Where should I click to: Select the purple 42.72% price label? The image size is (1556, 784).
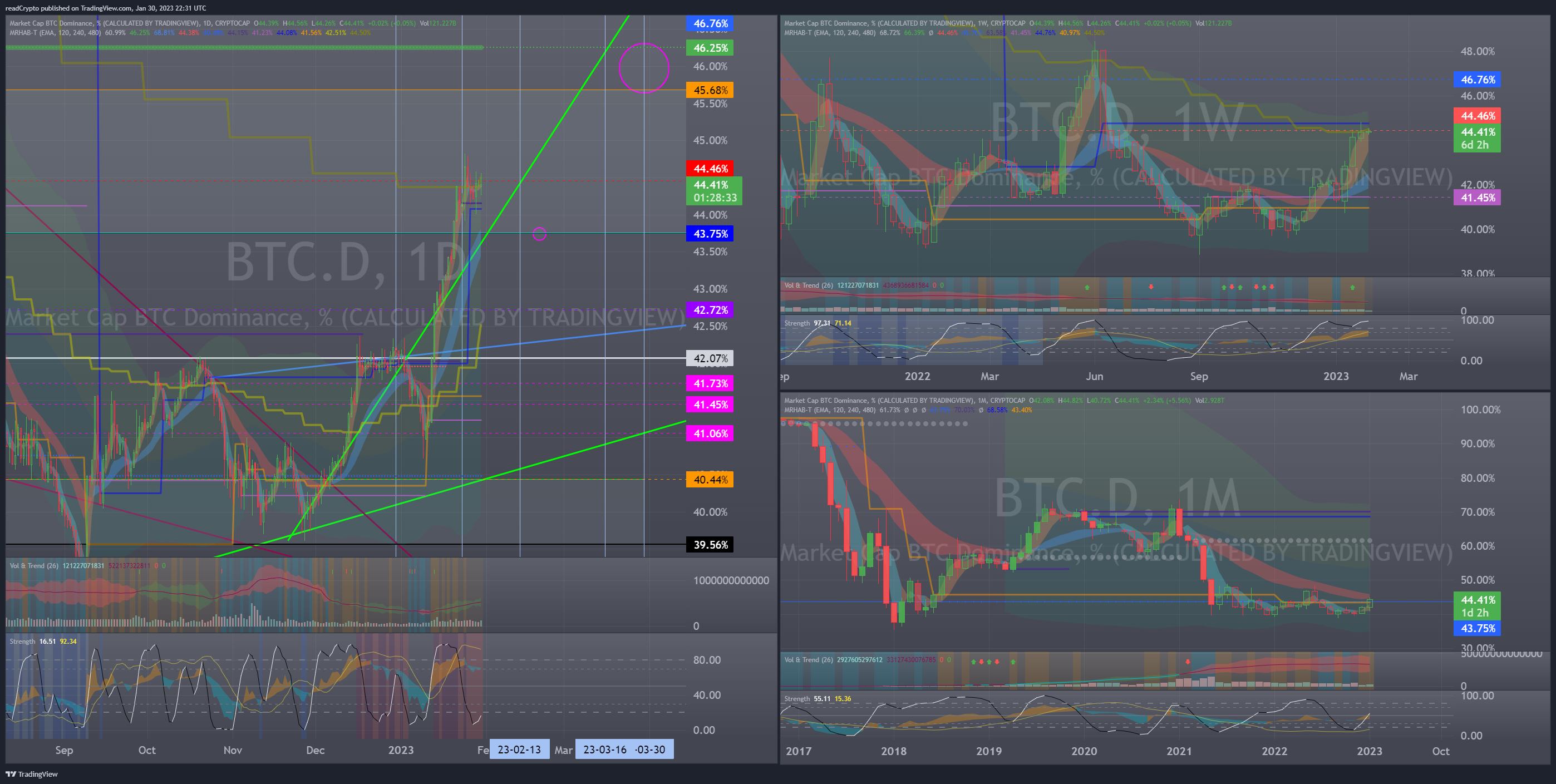[x=710, y=310]
